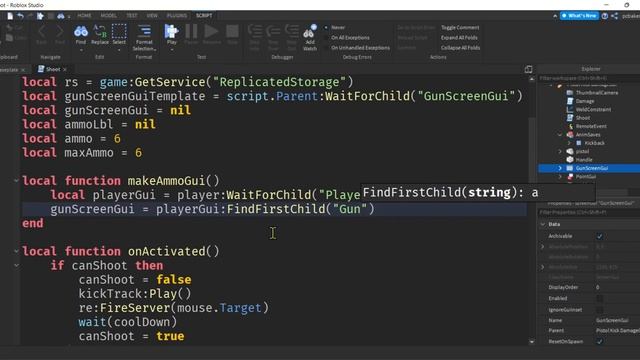This screenshot has width=640, height=360.
Task: Click Toggle Comment action
Action: click(460, 27)
